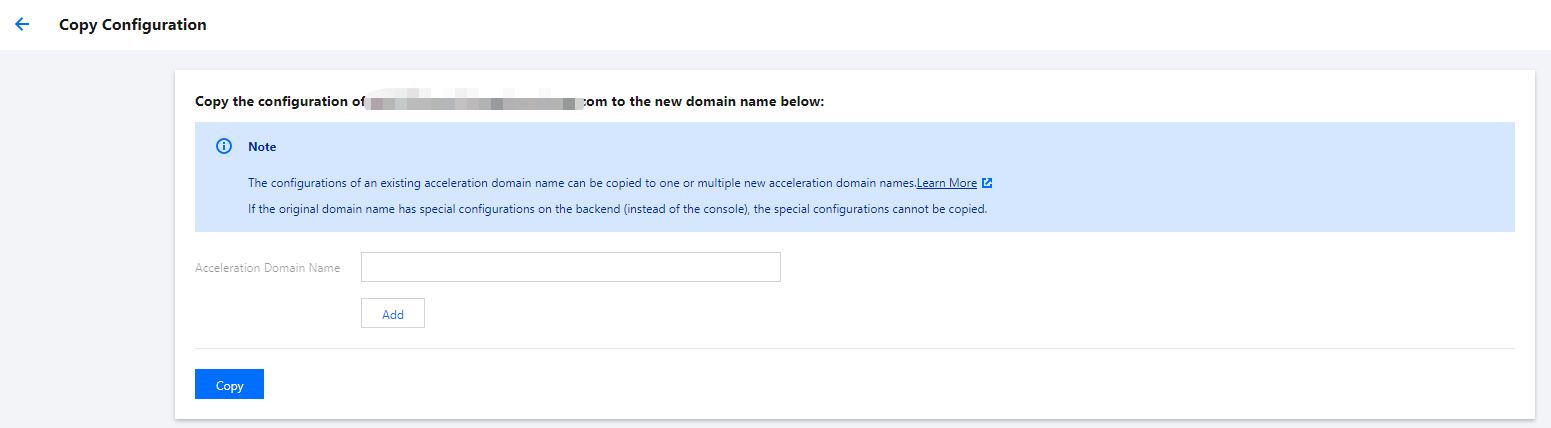The height and width of the screenshot is (428, 1551).
Task: Click the info icon beside Note
Action: (x=224, y=147)
